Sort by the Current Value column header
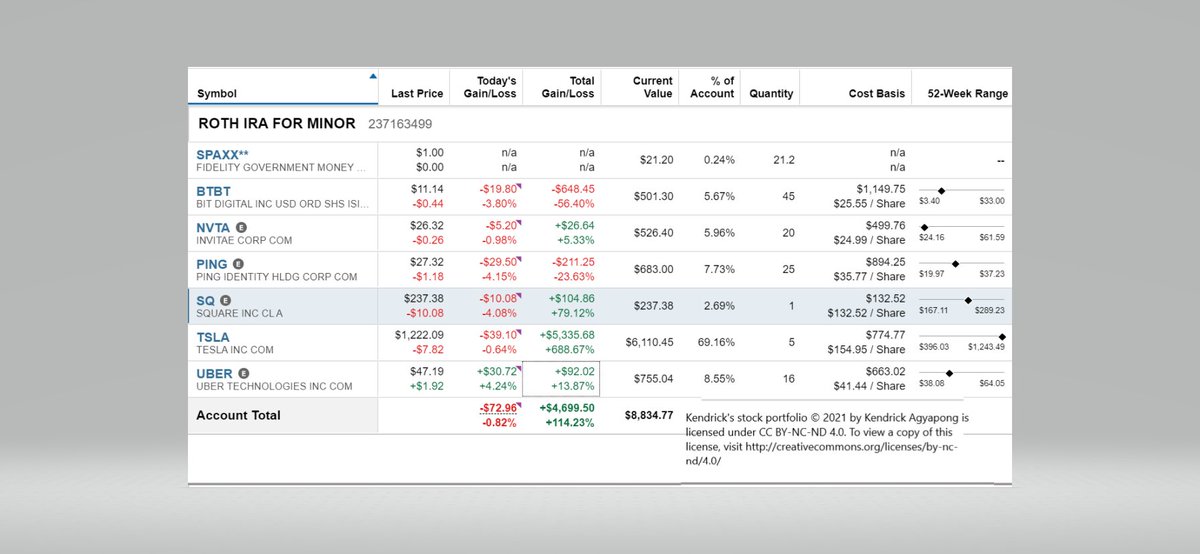Screen dimensions: 1200x554 653,87
